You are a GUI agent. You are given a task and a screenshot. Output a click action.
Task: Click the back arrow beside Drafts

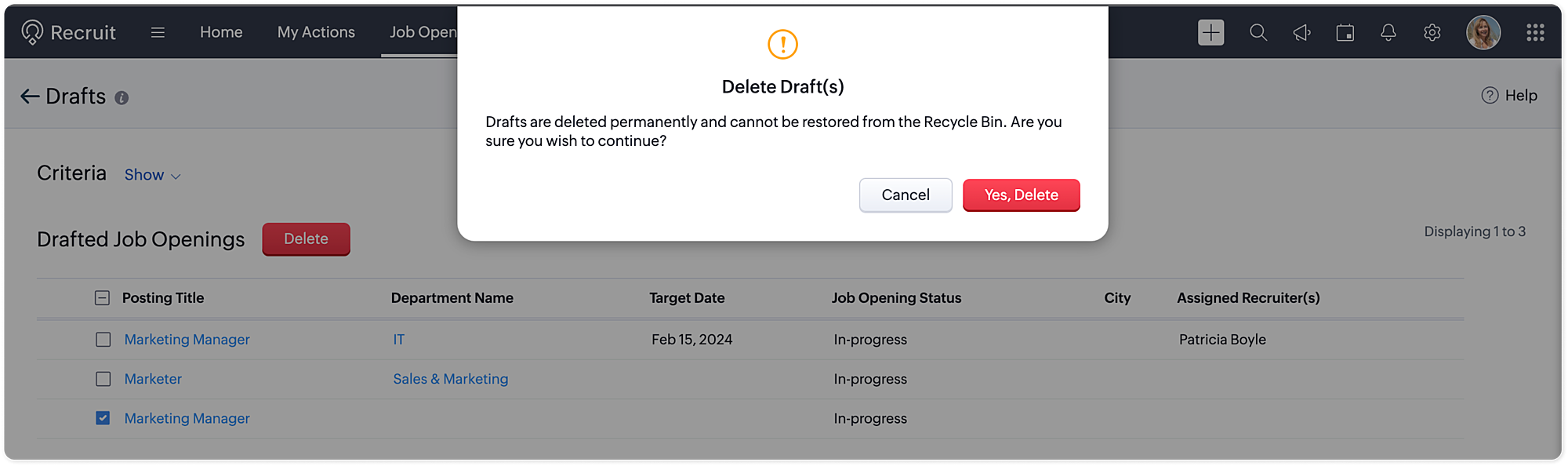coord(30,96)
